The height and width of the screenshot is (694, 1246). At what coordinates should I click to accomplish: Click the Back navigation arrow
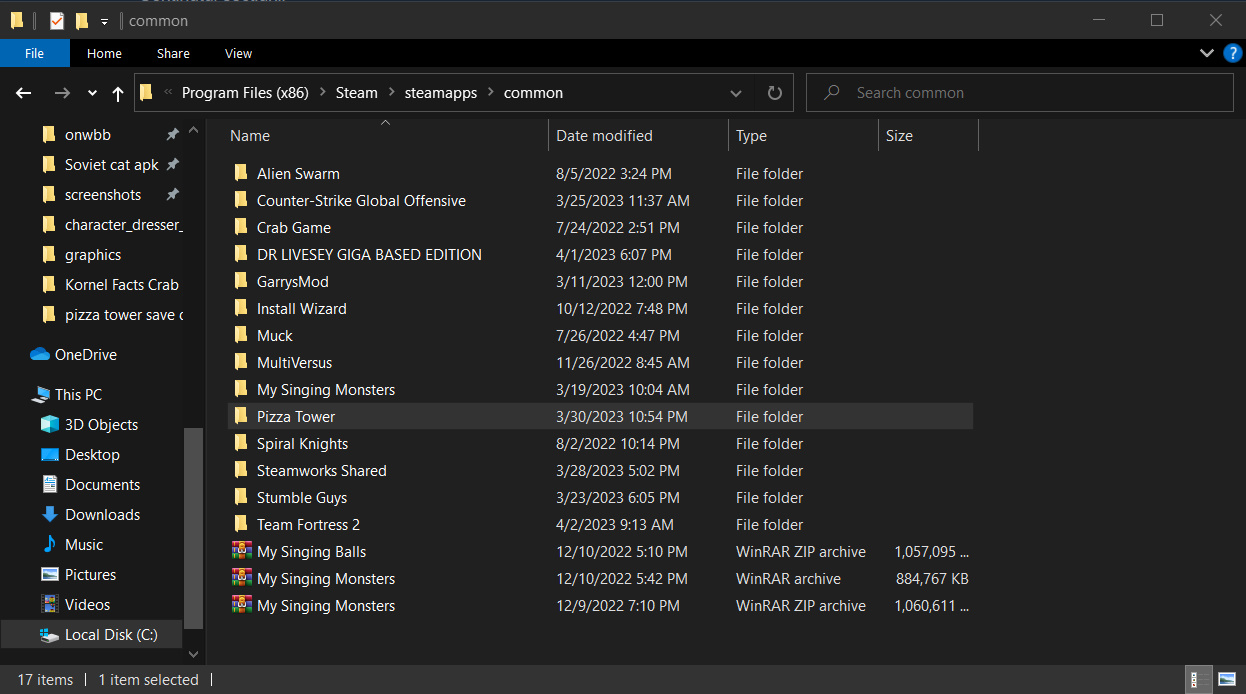click(24, 93)
